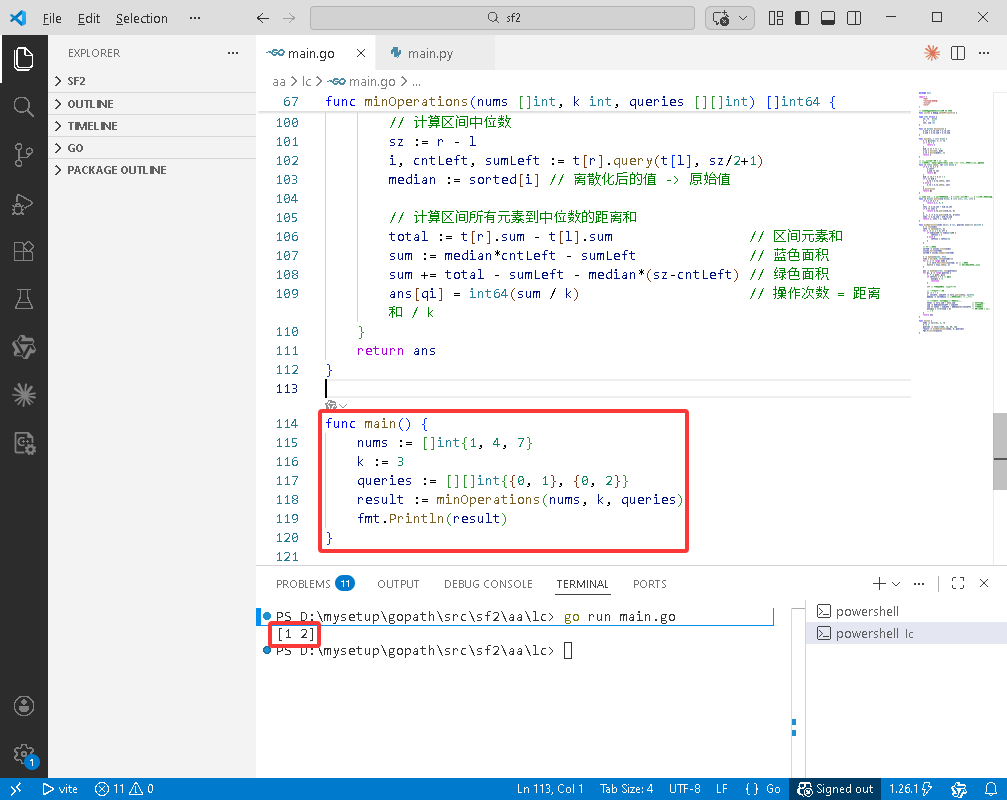Open the Customize Layout icon
The width and height of the screenshot is (1007, 800).
776,18
